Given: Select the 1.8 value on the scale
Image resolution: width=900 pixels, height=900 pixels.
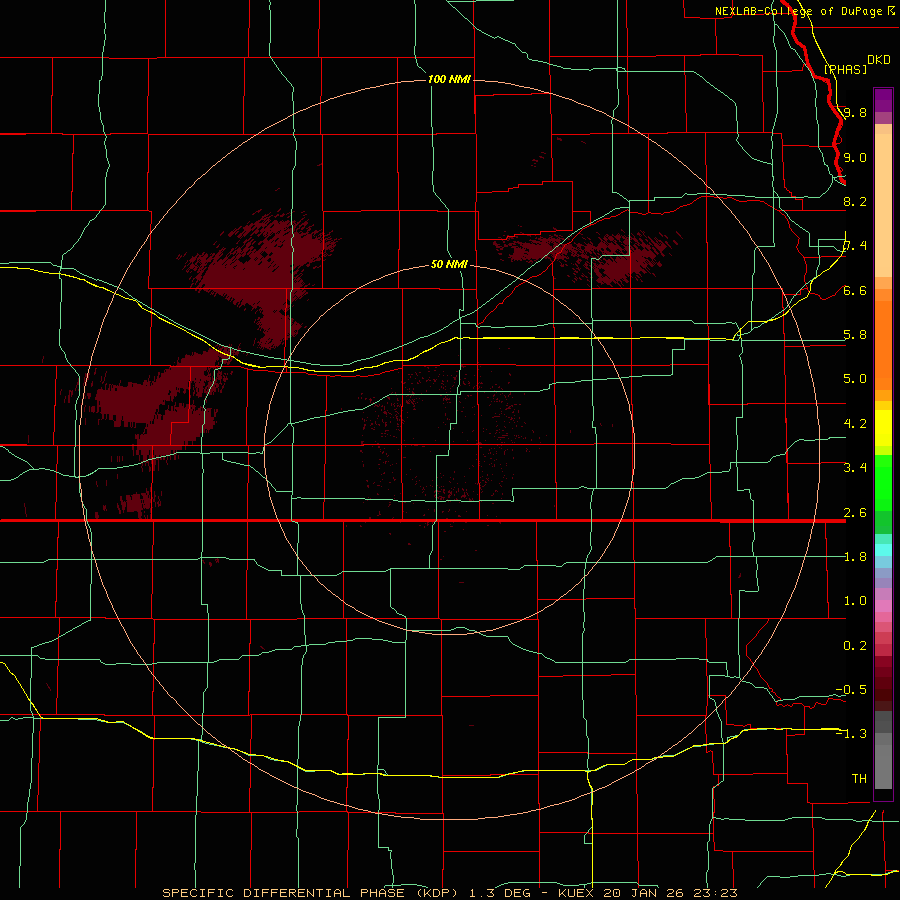Looking at the screenshot, I should coord(855,557).
